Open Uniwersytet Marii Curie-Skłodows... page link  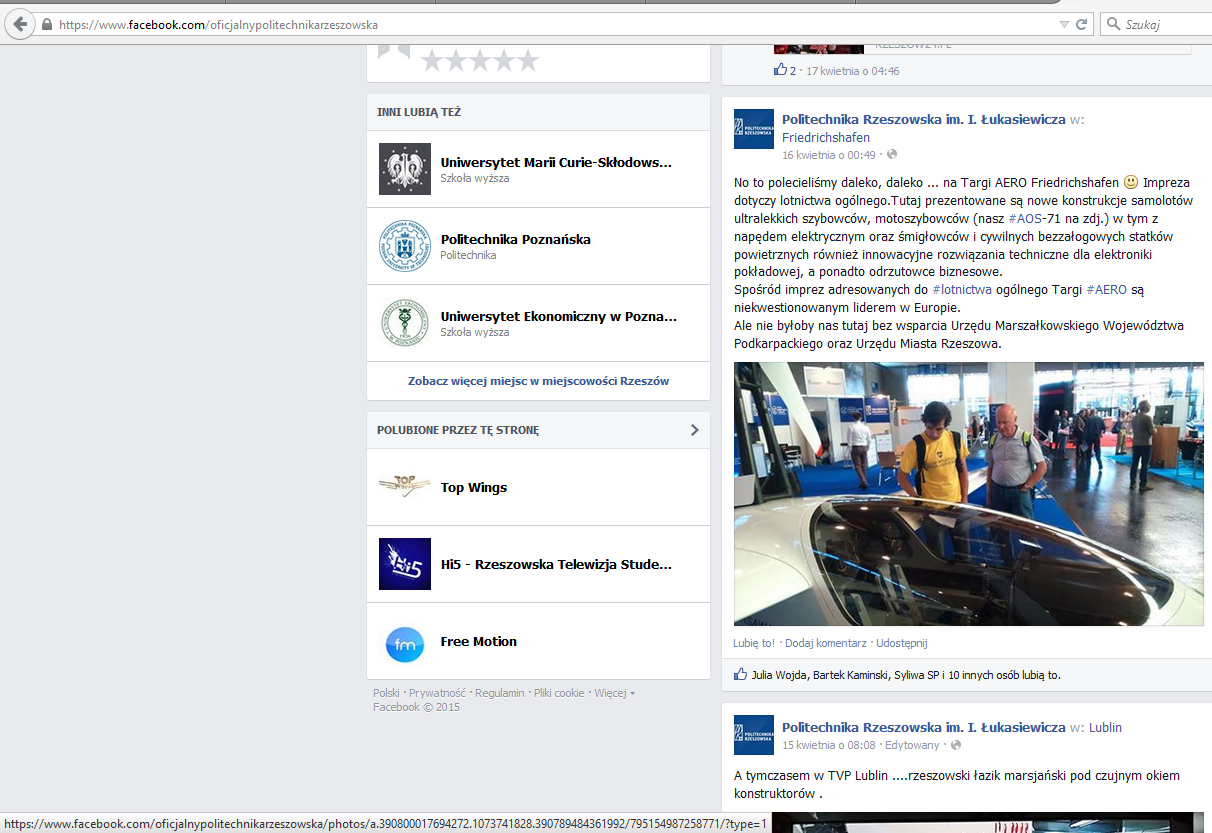[x=556, y=163]
